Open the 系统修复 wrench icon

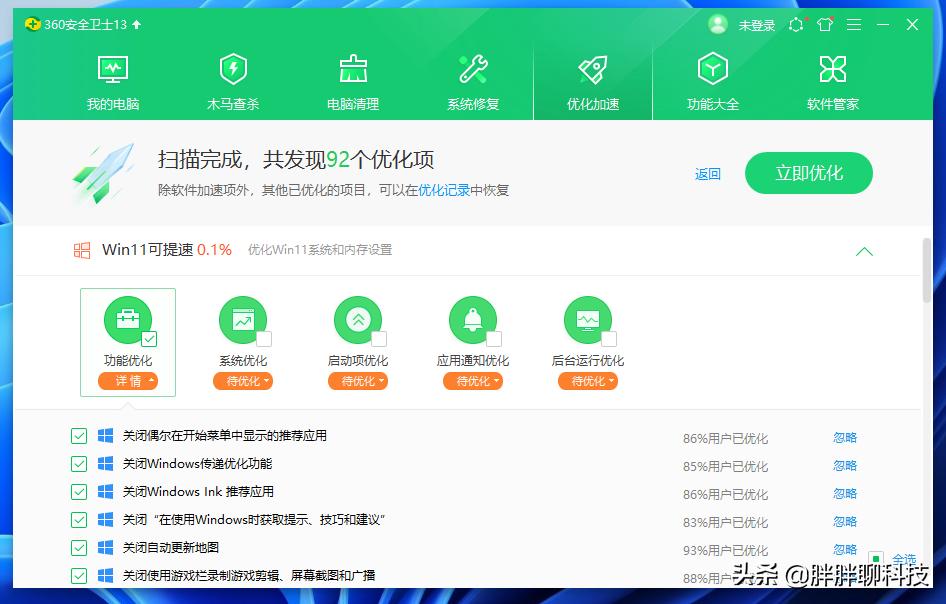[473, 70]
